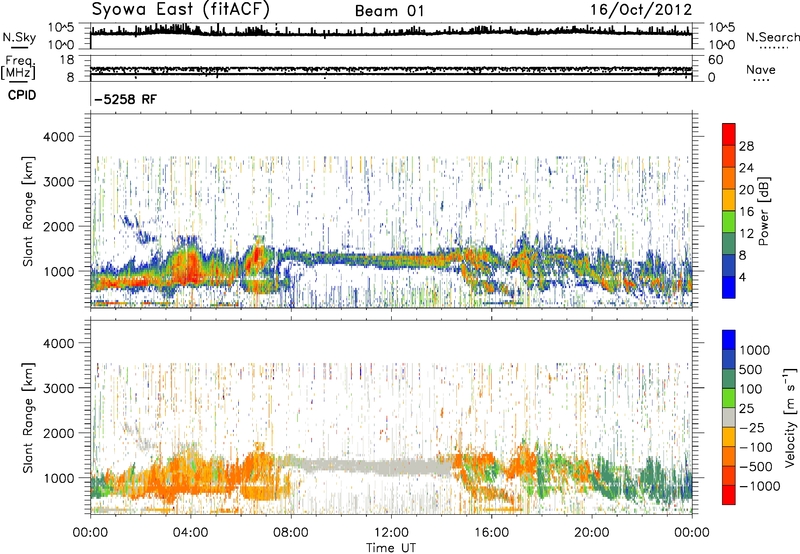Image resolution: width=800 pixels, height=554 pixels.
Task: Click '1000' tick on the power panel range axis
Action: coord(59,271)
